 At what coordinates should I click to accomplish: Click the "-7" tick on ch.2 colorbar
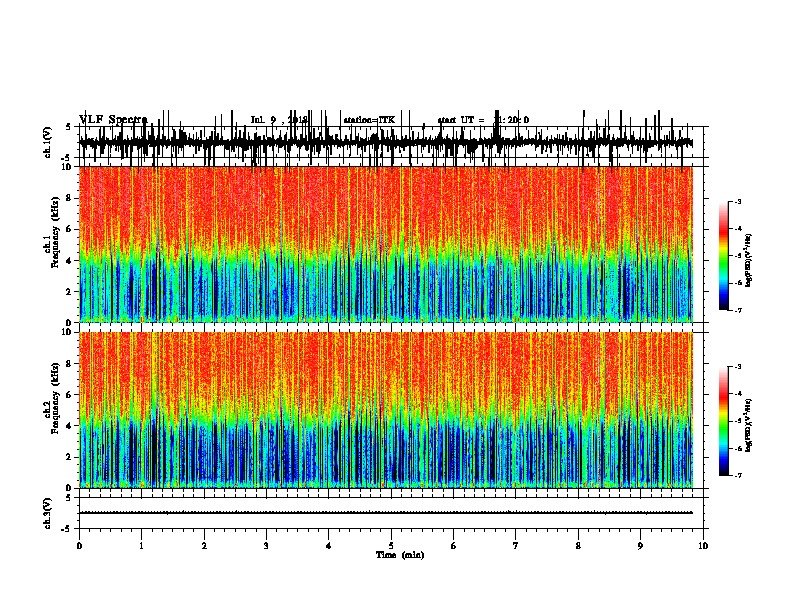point(738,475)
